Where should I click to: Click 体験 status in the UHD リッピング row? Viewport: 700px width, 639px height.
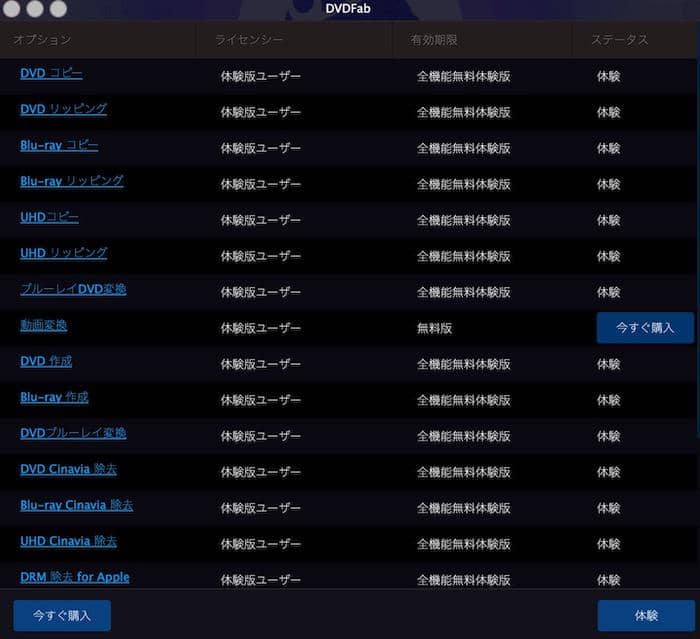tap(608, 256)
